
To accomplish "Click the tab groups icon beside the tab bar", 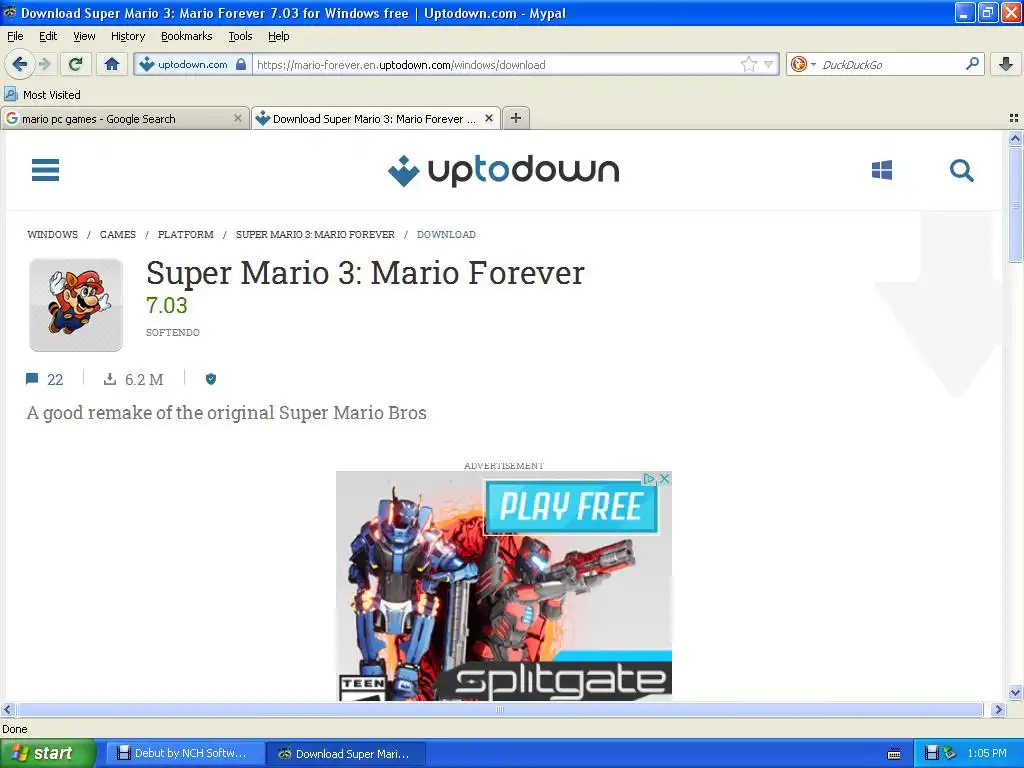I will coord(1014,118).
